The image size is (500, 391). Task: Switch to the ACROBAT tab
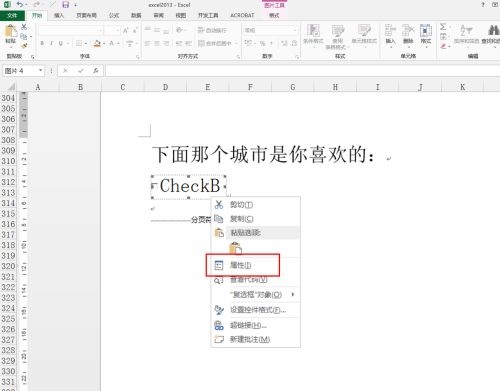(x=242, y=15)
